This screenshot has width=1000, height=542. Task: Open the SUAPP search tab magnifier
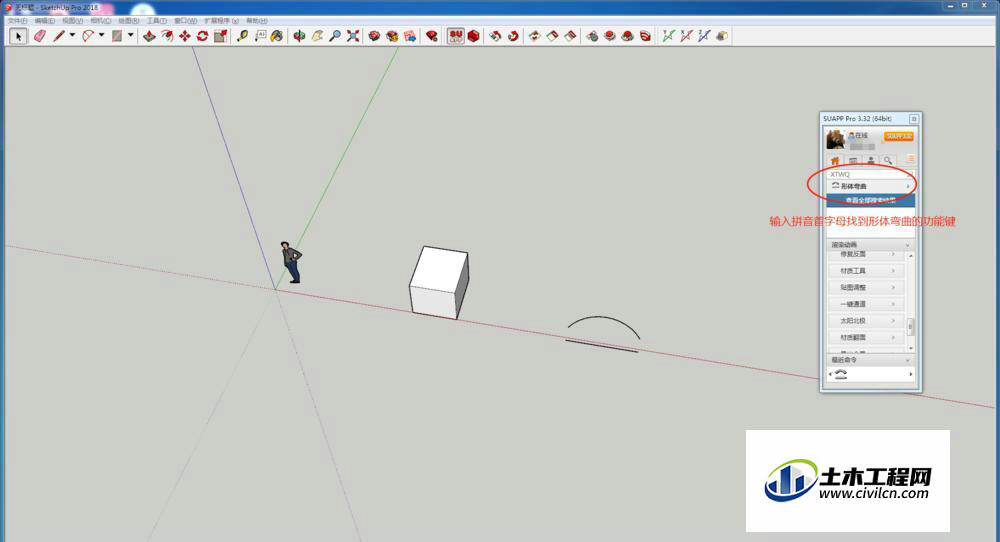point(888,161)
